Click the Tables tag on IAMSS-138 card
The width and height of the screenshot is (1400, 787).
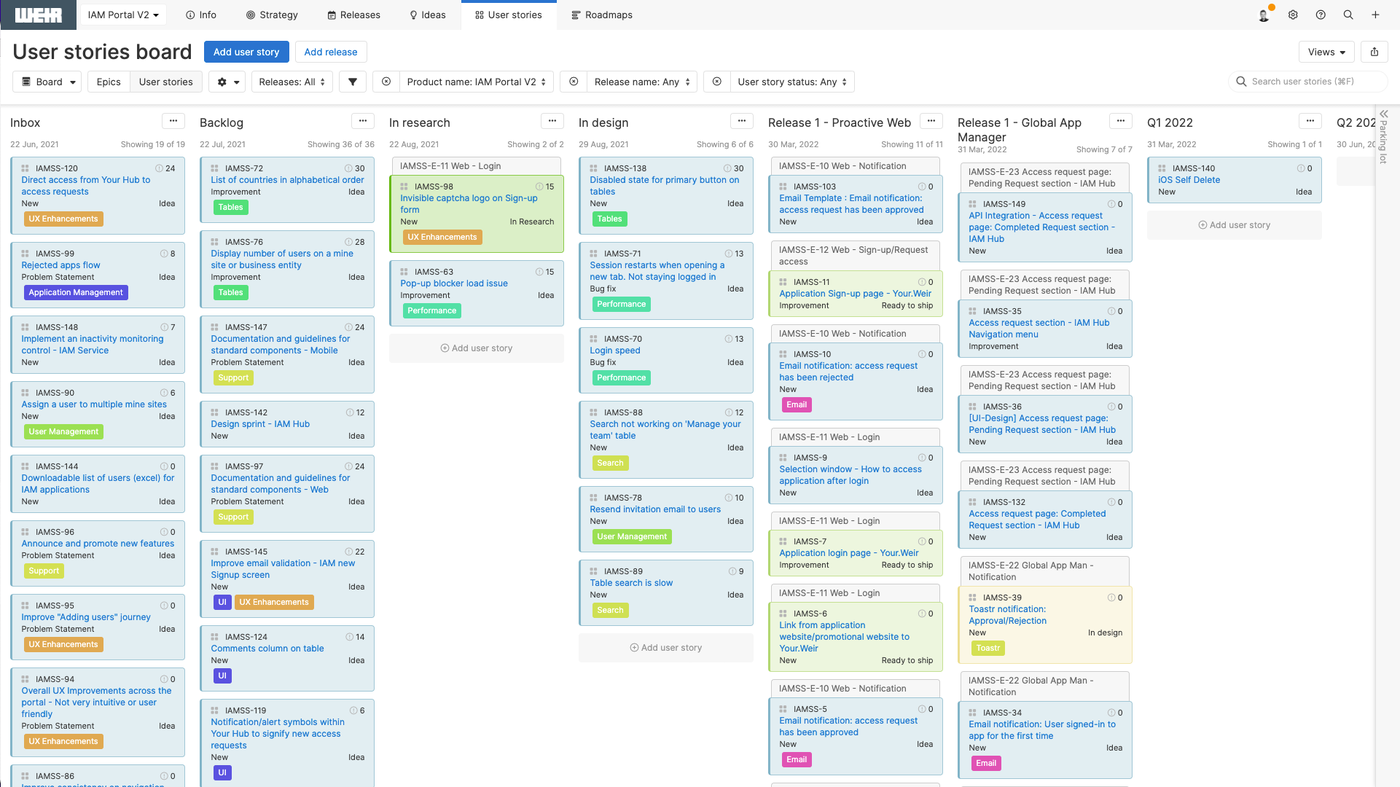[x=610, y=219]
